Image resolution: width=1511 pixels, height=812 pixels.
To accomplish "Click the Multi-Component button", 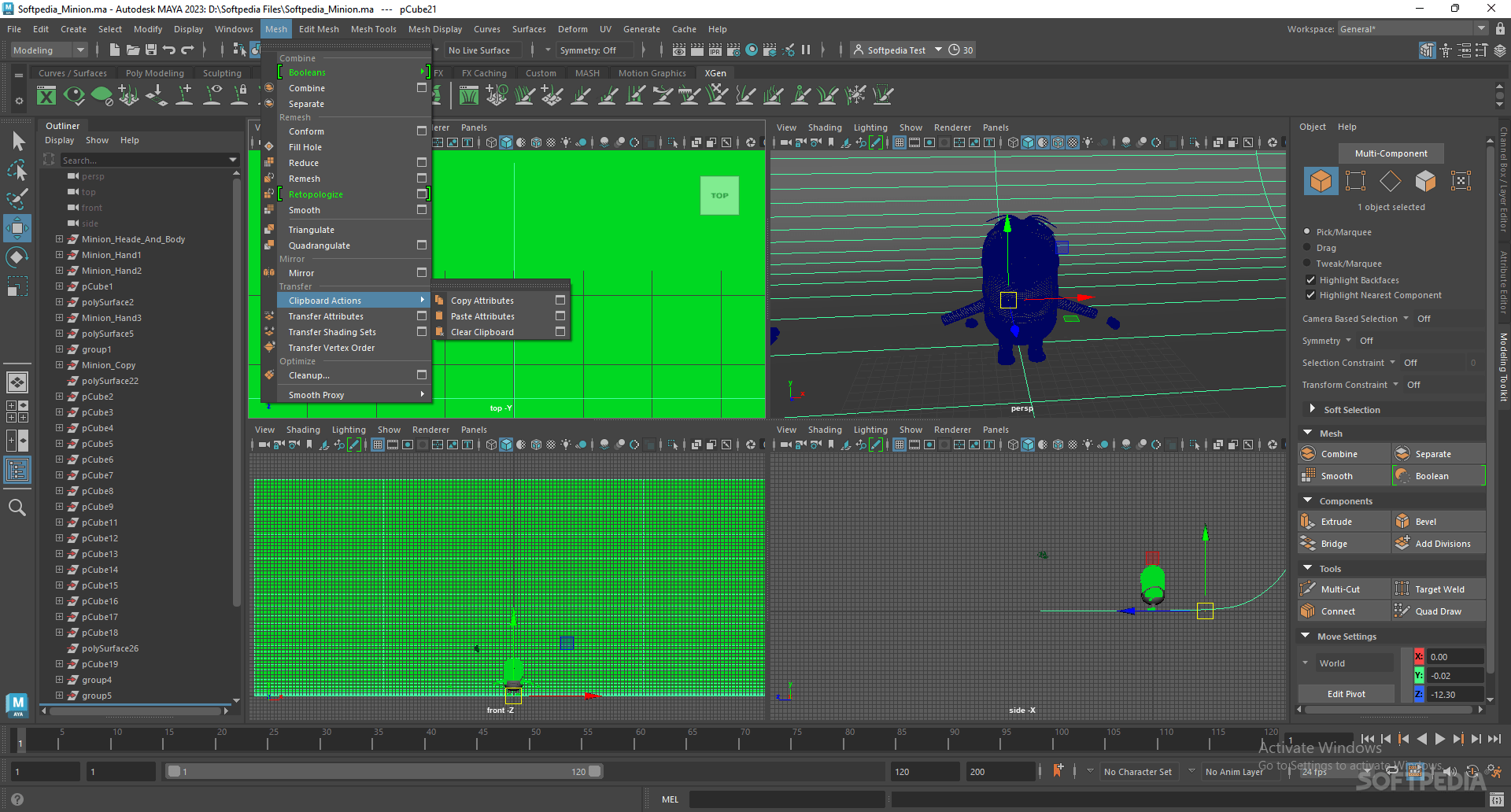I will pyautogui.click(x=1391, y=153).
